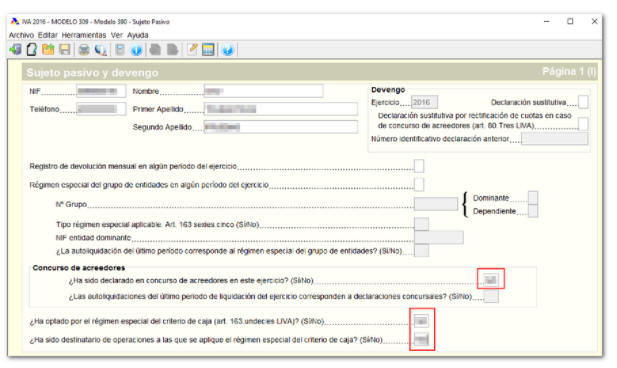Open print preview magnifier icon
This screenshot has width=617, height=368.
click(x=101, y=50)
